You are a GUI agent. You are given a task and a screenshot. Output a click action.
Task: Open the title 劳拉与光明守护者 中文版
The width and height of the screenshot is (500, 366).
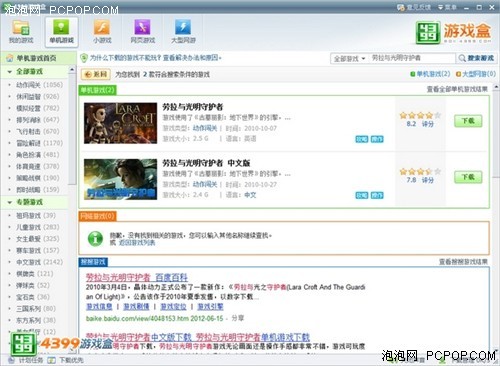pos(206,163)
